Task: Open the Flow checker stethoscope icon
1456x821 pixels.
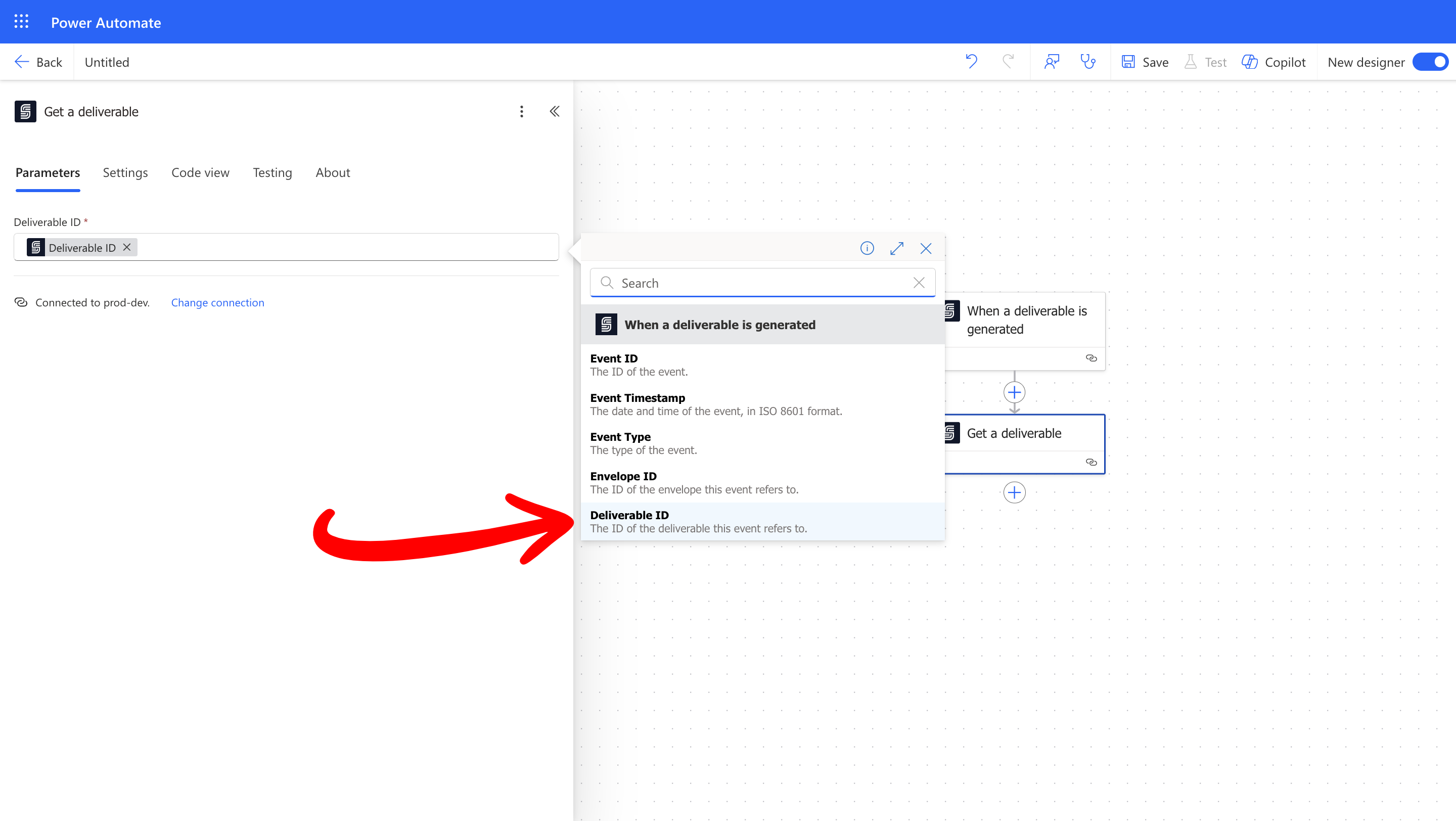Action: click(x=1087, y=61)
